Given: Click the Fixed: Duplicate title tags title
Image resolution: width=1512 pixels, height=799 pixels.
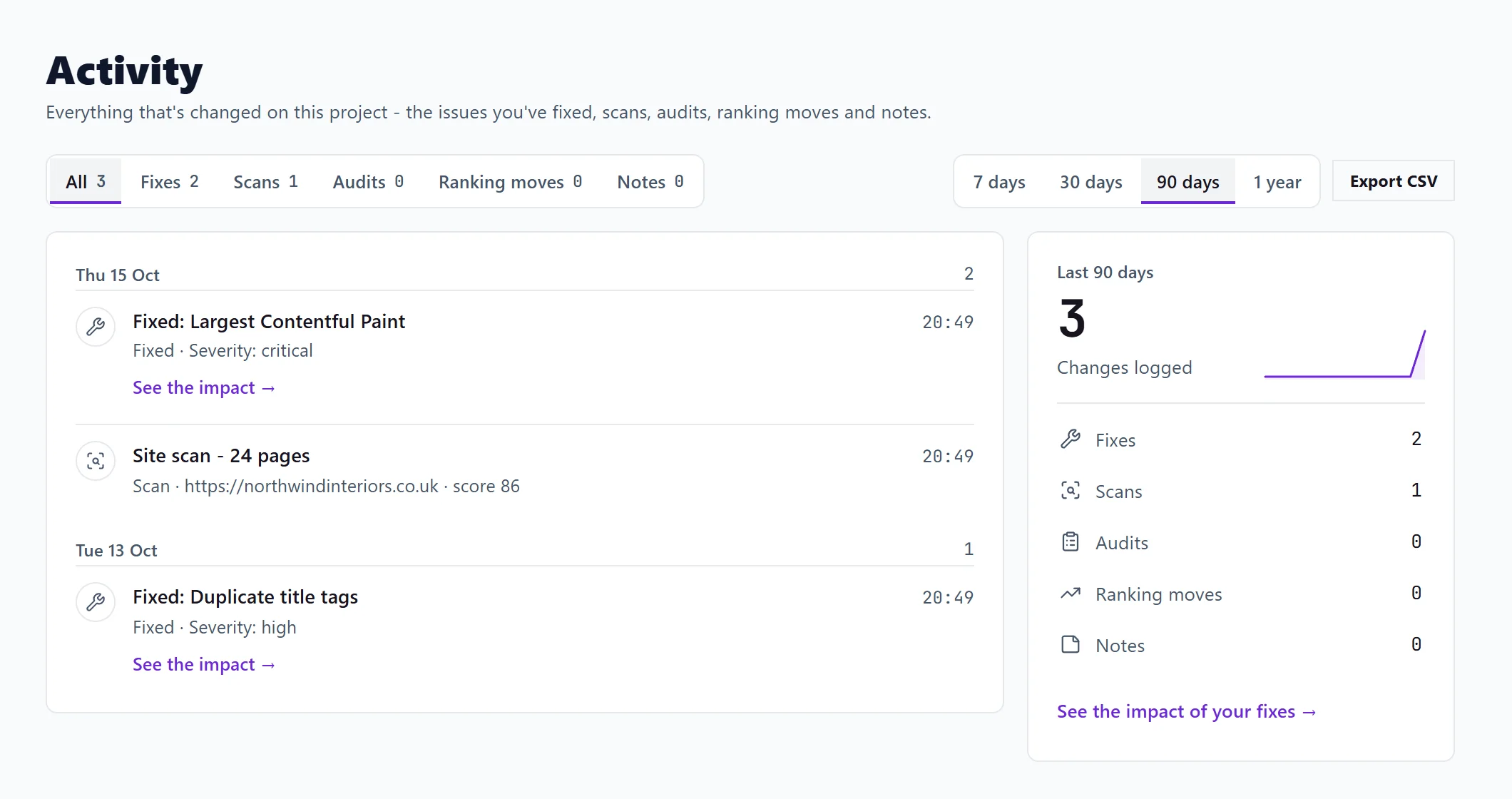Looking at the screenshot, I should pyautogui.click(x=245, y=597).
